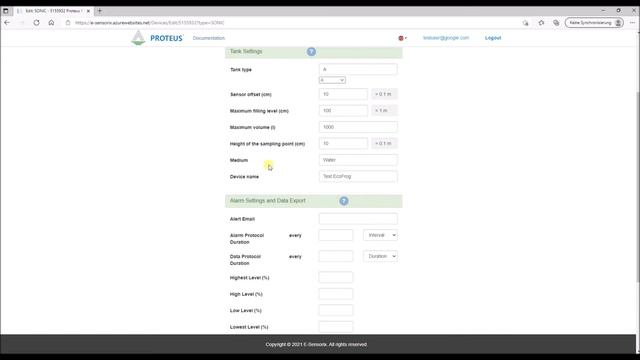The width and height of the screenshot is (640, 360).
Task: Open the Tank type dropdown
Action: (x=332, y=80)
